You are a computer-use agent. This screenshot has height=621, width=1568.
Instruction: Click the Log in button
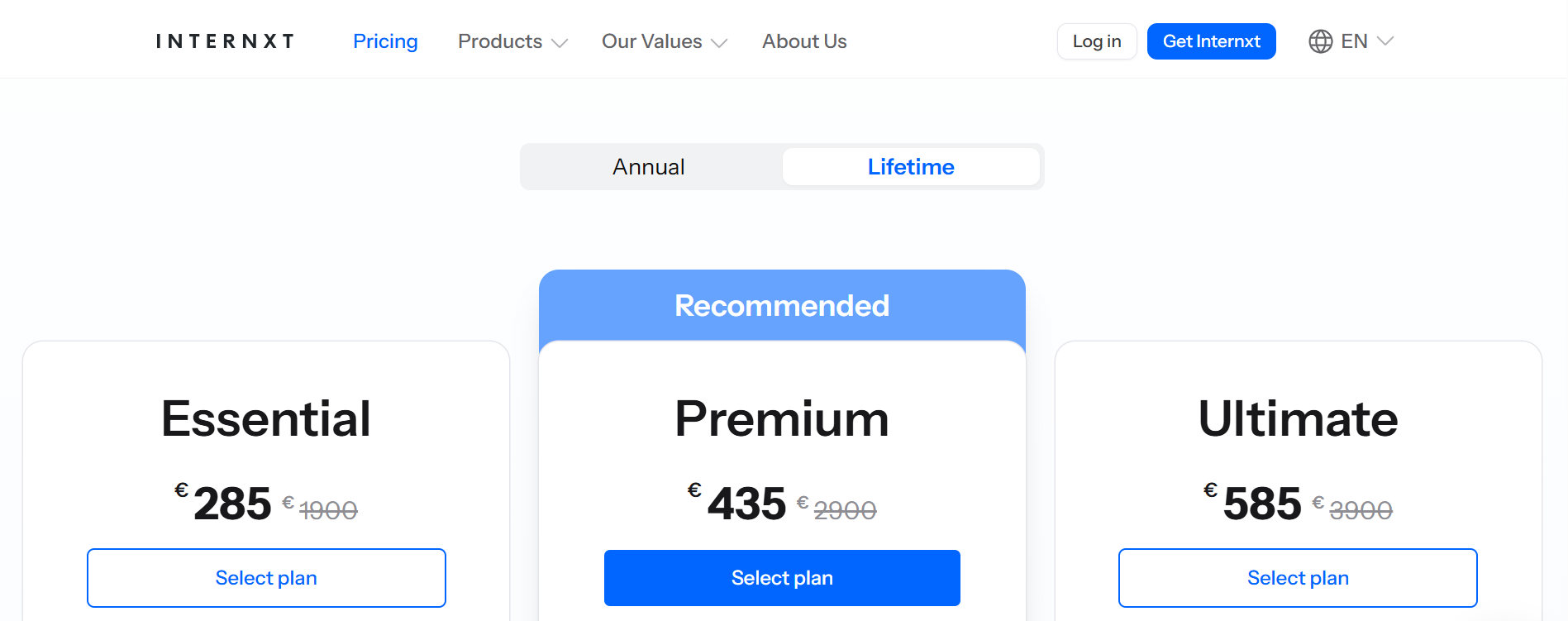[1097, 41]
